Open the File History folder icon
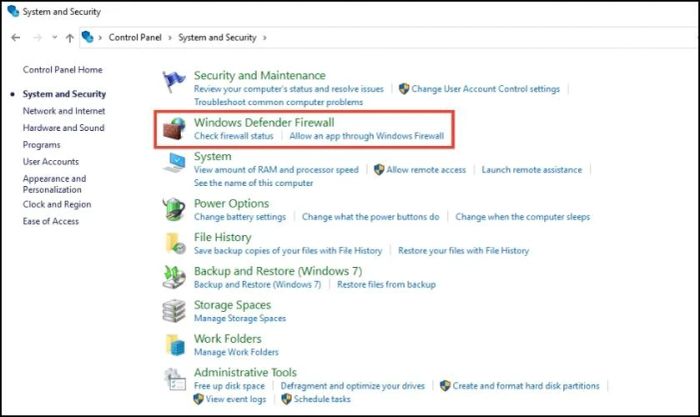 click(x=175, y=243)
